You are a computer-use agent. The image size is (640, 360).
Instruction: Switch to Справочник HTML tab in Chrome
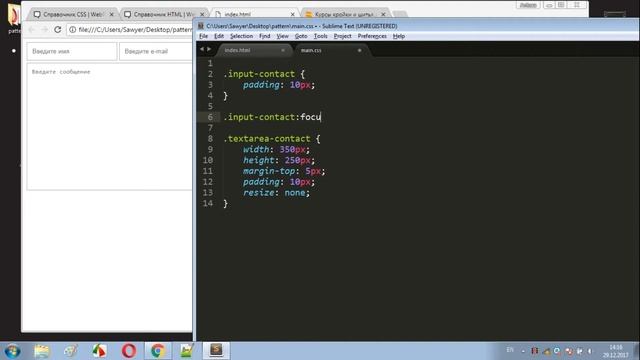point(163,14)
